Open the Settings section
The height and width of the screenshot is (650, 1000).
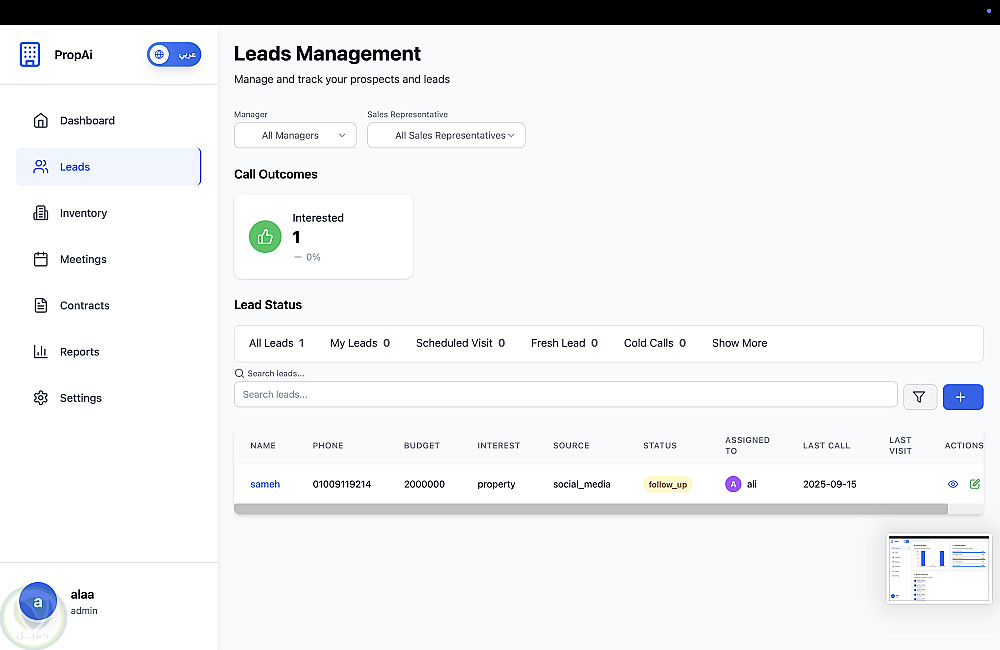(108, 398)
